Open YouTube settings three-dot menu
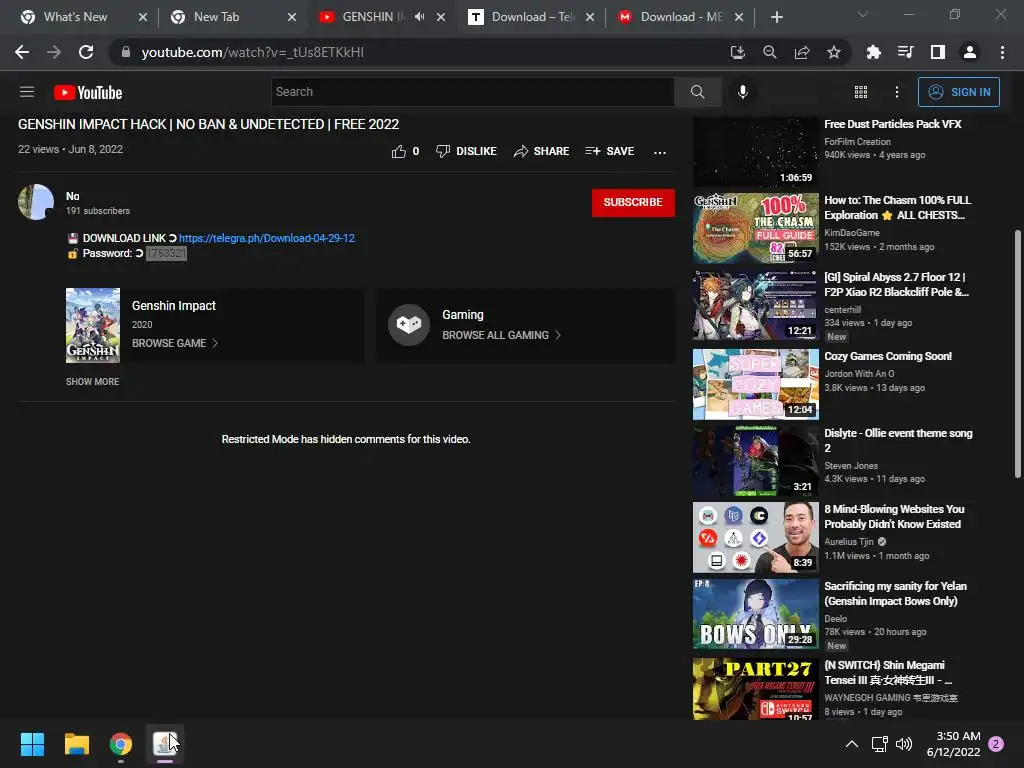 [x=897, y=92]
